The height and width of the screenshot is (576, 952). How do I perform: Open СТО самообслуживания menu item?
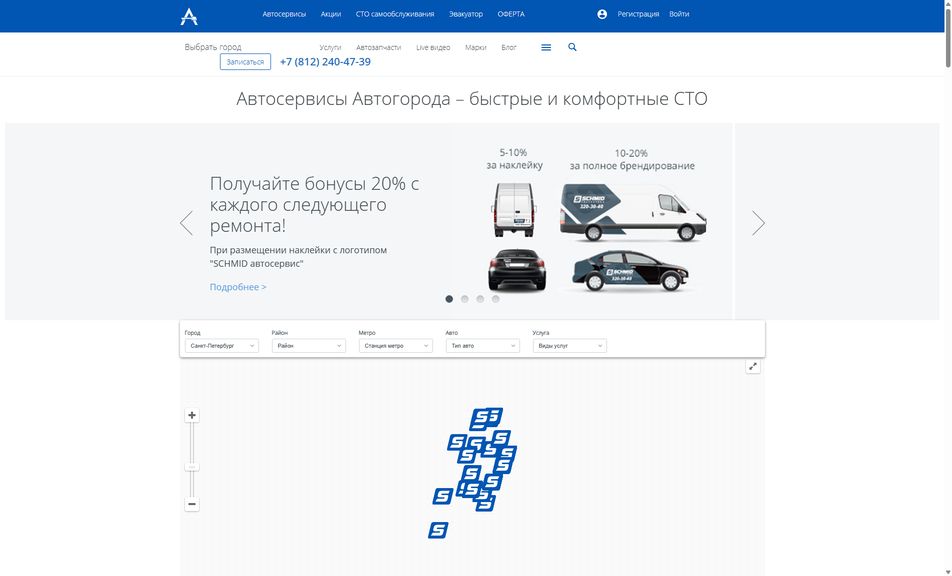tap(395, 14)
